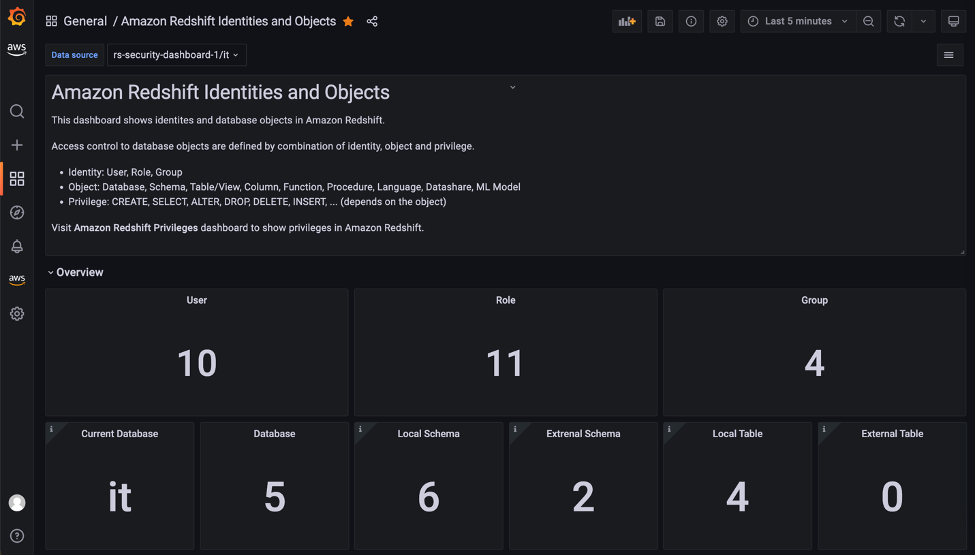Click the large panel heading text
This screenshot has width=977, height=556.
tap(221, 92)
